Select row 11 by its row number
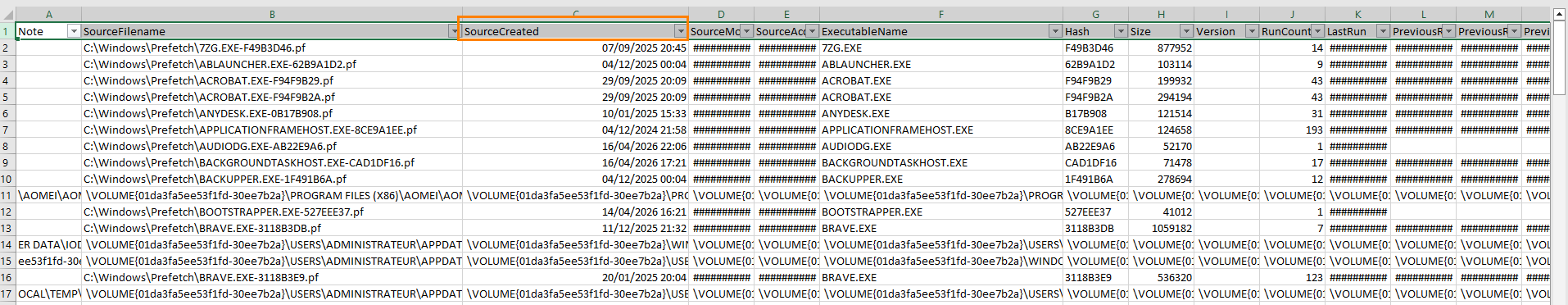Screen dimensions: 1568x305 pyautogui.click(x=7, y=195)
